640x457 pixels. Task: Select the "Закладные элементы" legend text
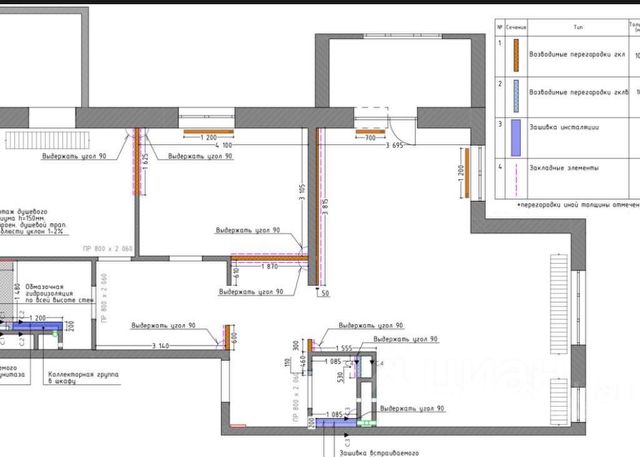(x=564, y=168)
